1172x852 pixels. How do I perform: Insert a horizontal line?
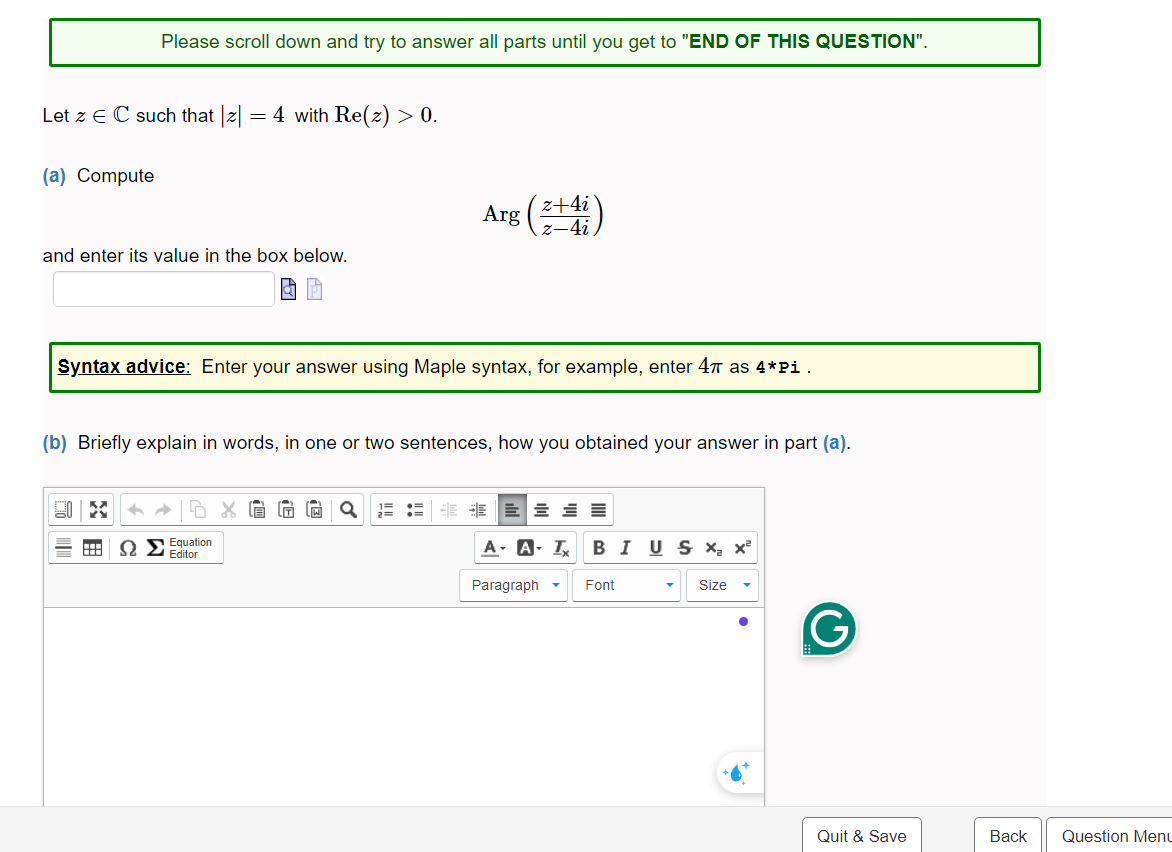point(64,548)
